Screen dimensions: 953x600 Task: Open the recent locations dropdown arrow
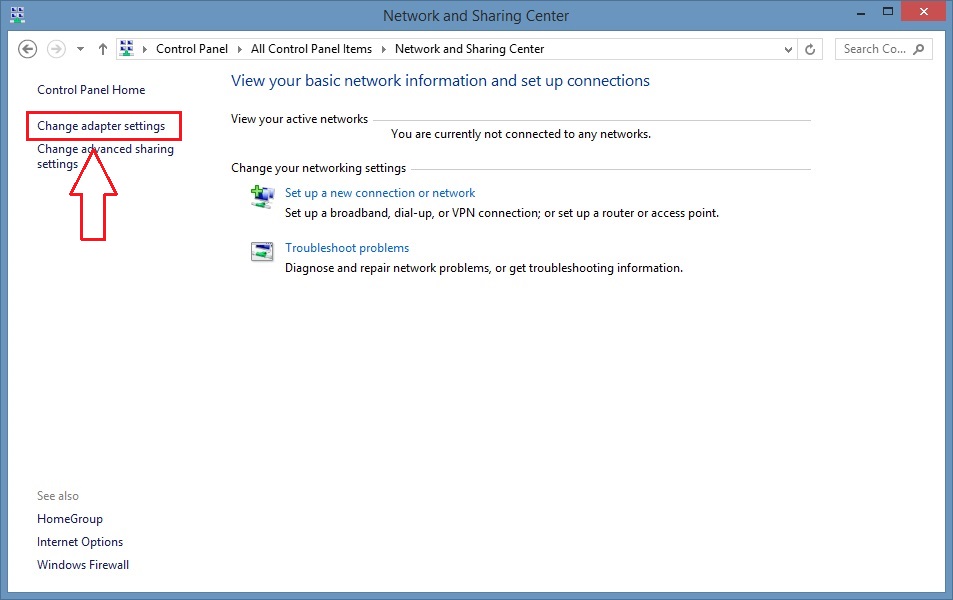coord(81,49)
